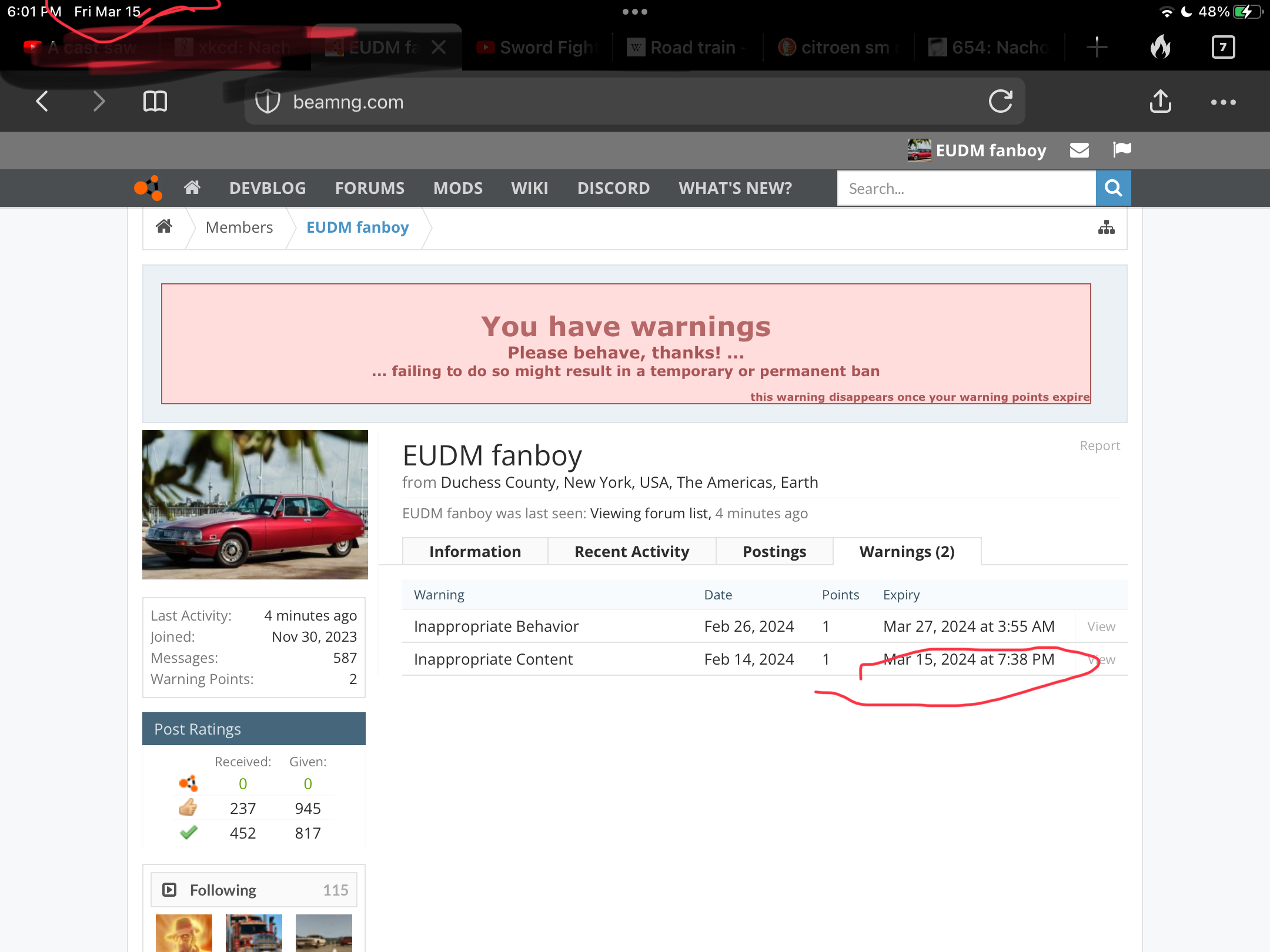
Task: Click the green checkmark Agree rating icon
Action: point(188,833)
